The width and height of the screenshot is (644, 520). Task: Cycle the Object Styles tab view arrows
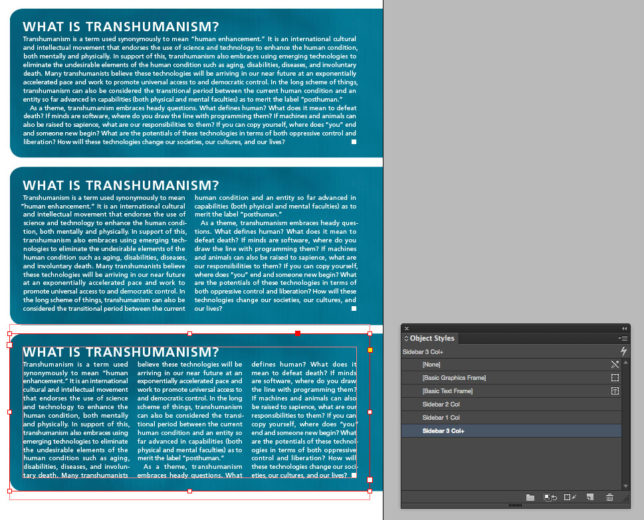406,338
